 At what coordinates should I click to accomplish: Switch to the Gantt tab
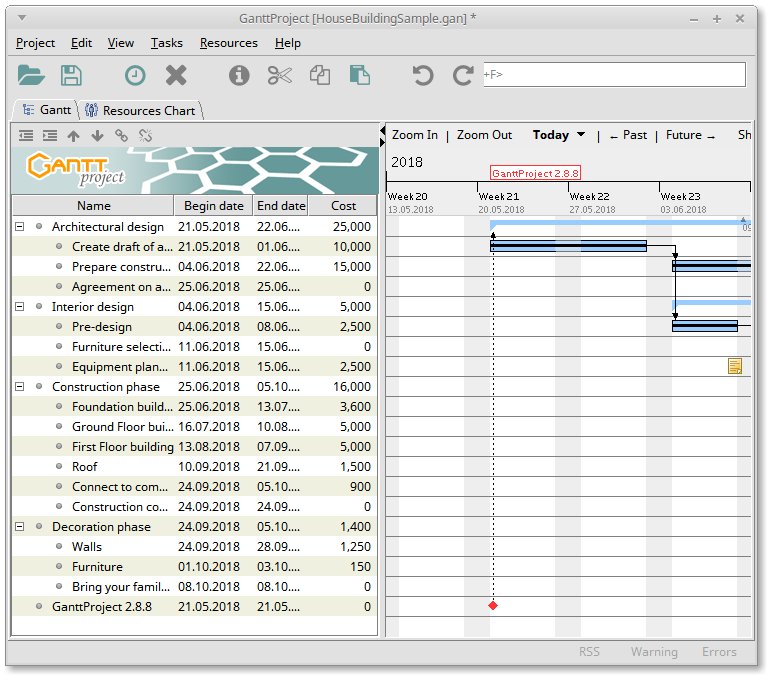point(47,110)
